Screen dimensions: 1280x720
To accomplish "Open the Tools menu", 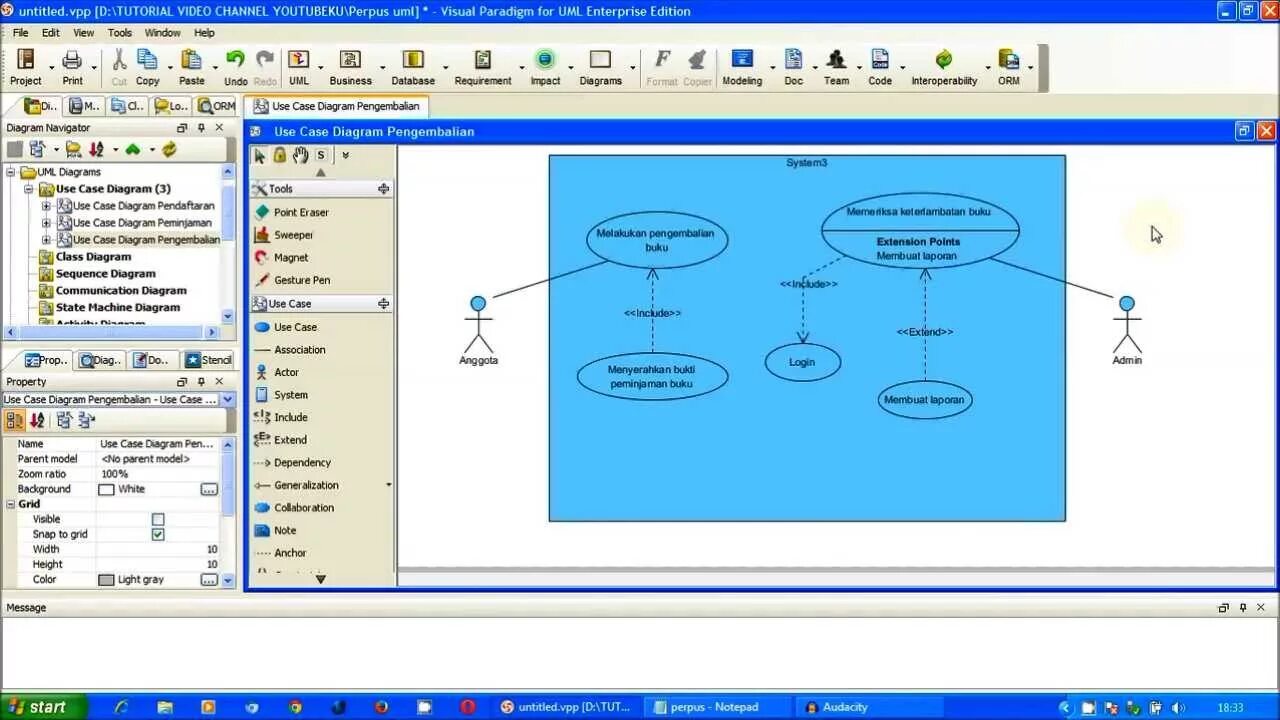I will click(120, 32).
